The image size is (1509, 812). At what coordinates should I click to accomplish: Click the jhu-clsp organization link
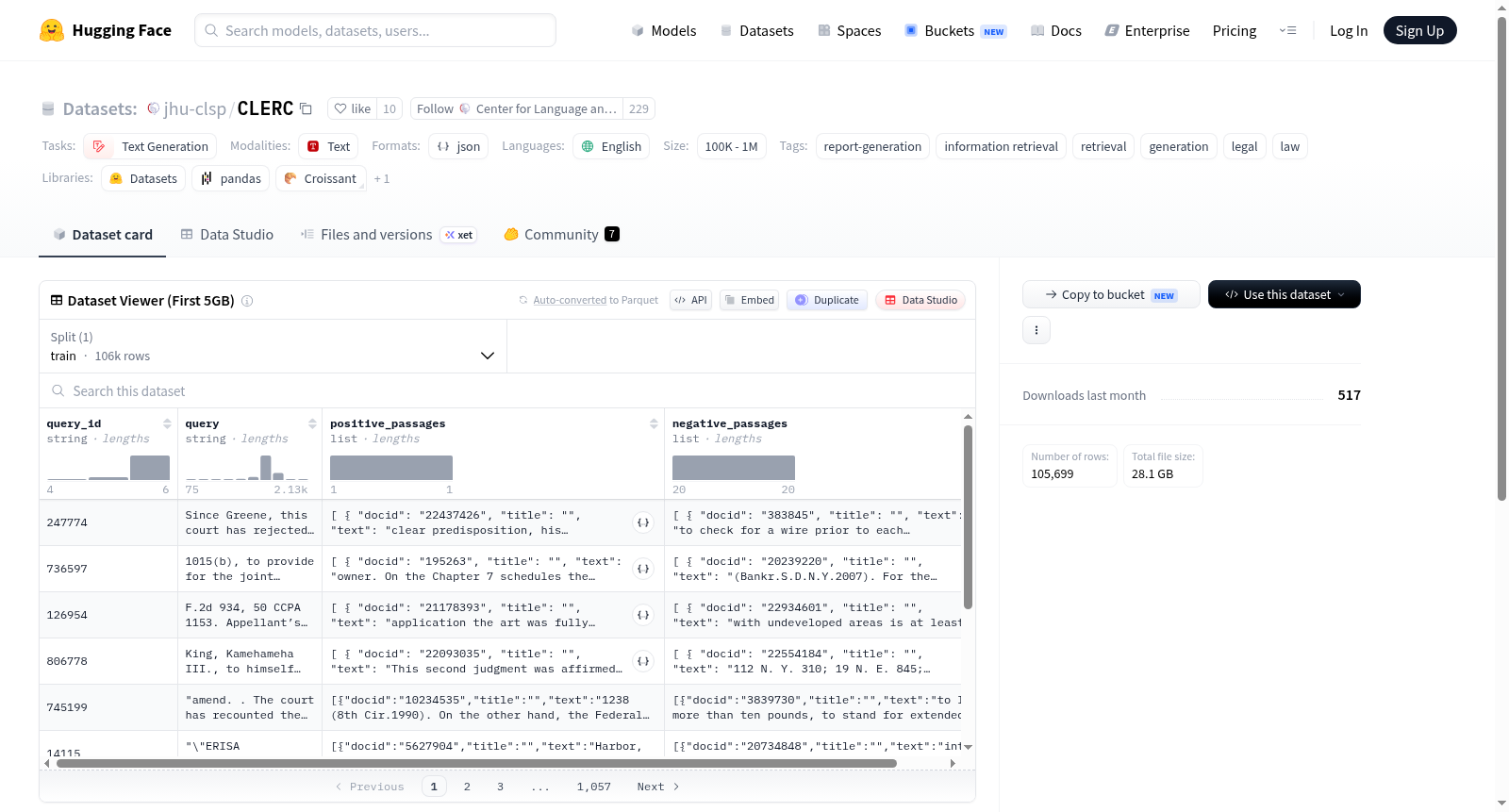tap(194, 108)
